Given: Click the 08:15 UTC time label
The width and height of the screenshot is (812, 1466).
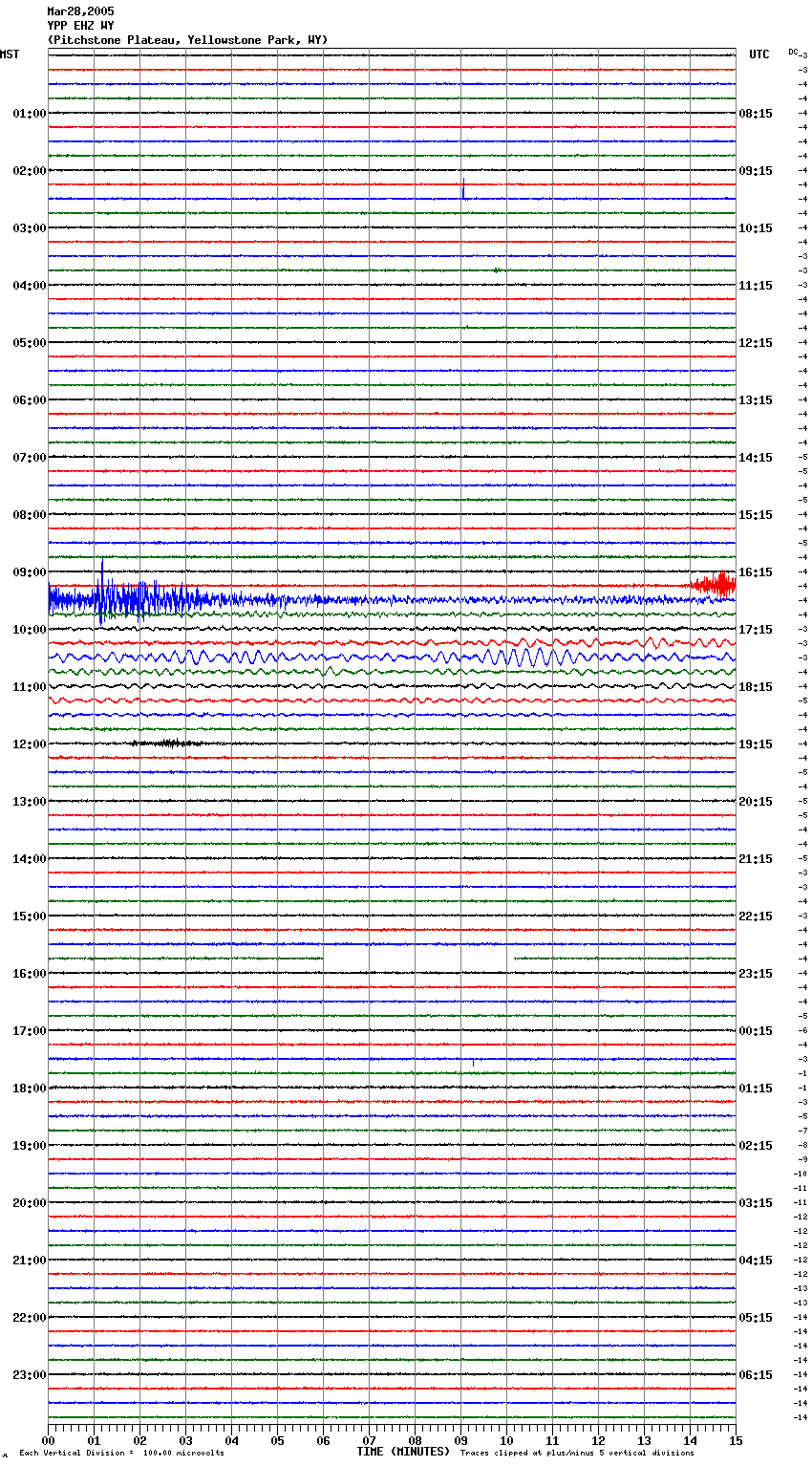Looking at the screenshot, I should tap(756, 114).
